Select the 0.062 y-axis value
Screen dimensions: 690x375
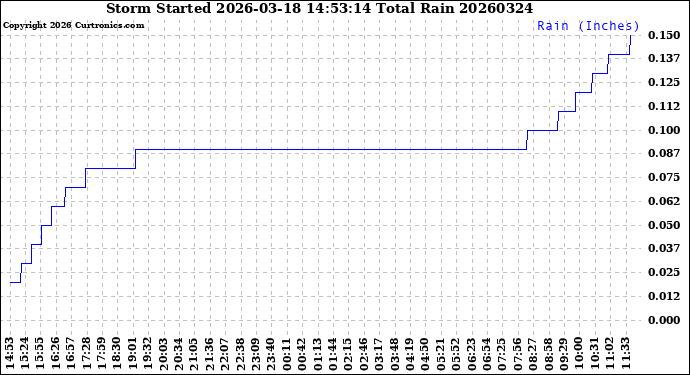(x=664, y=201)
